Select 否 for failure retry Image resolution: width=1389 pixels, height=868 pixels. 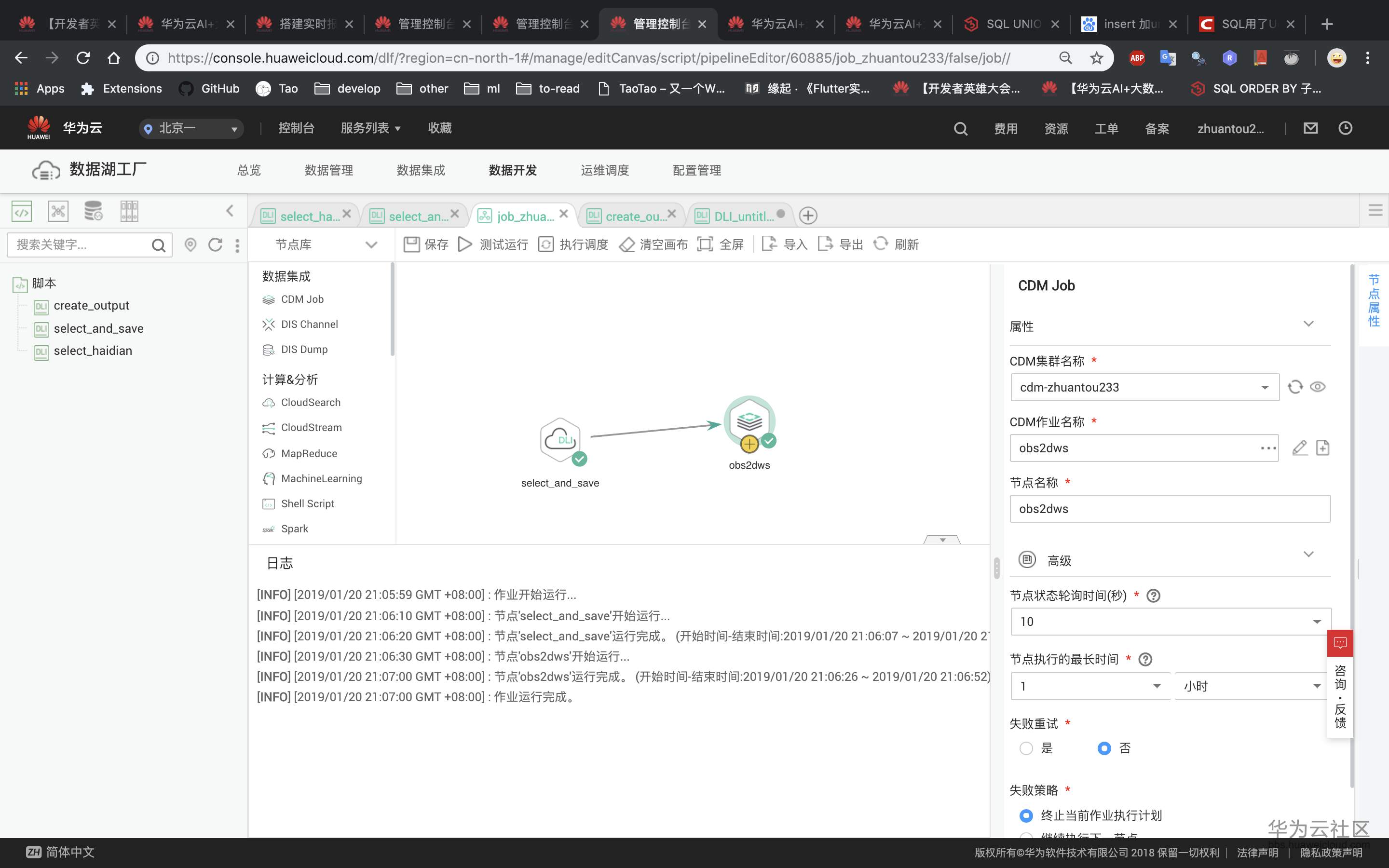point(1104,748)
